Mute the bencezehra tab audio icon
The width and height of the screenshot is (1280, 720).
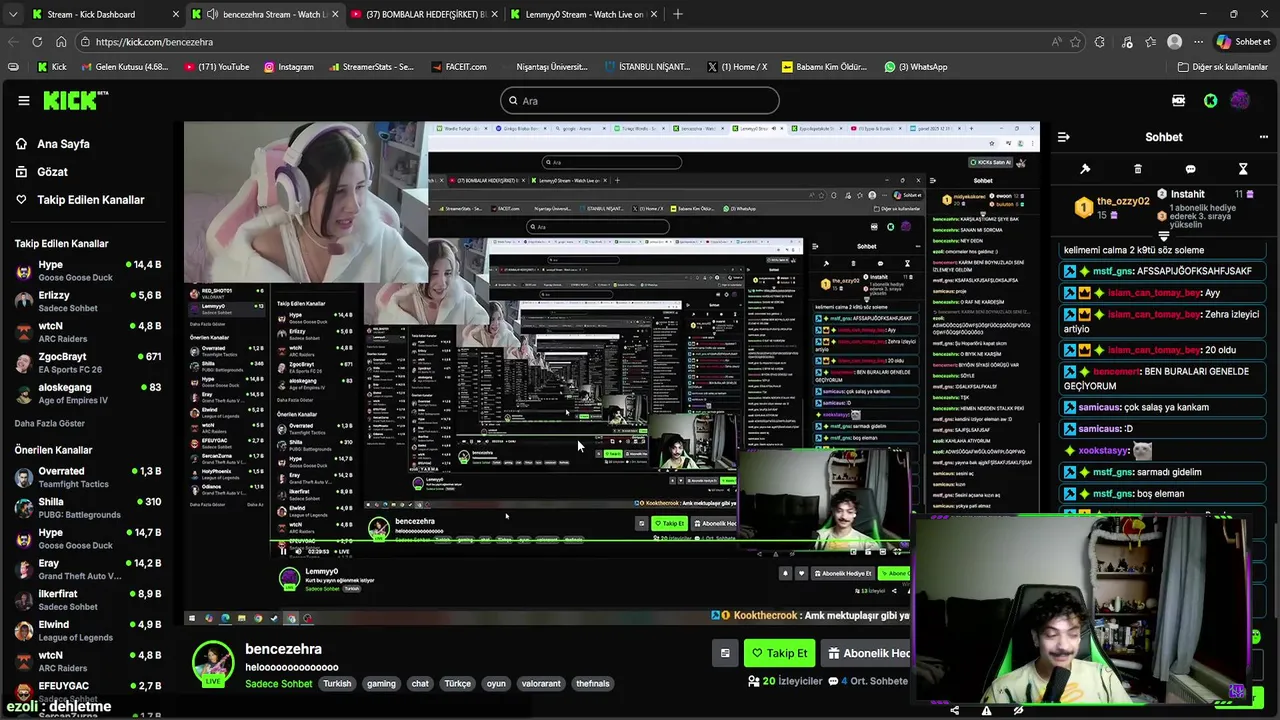click(x=212, y=14)
